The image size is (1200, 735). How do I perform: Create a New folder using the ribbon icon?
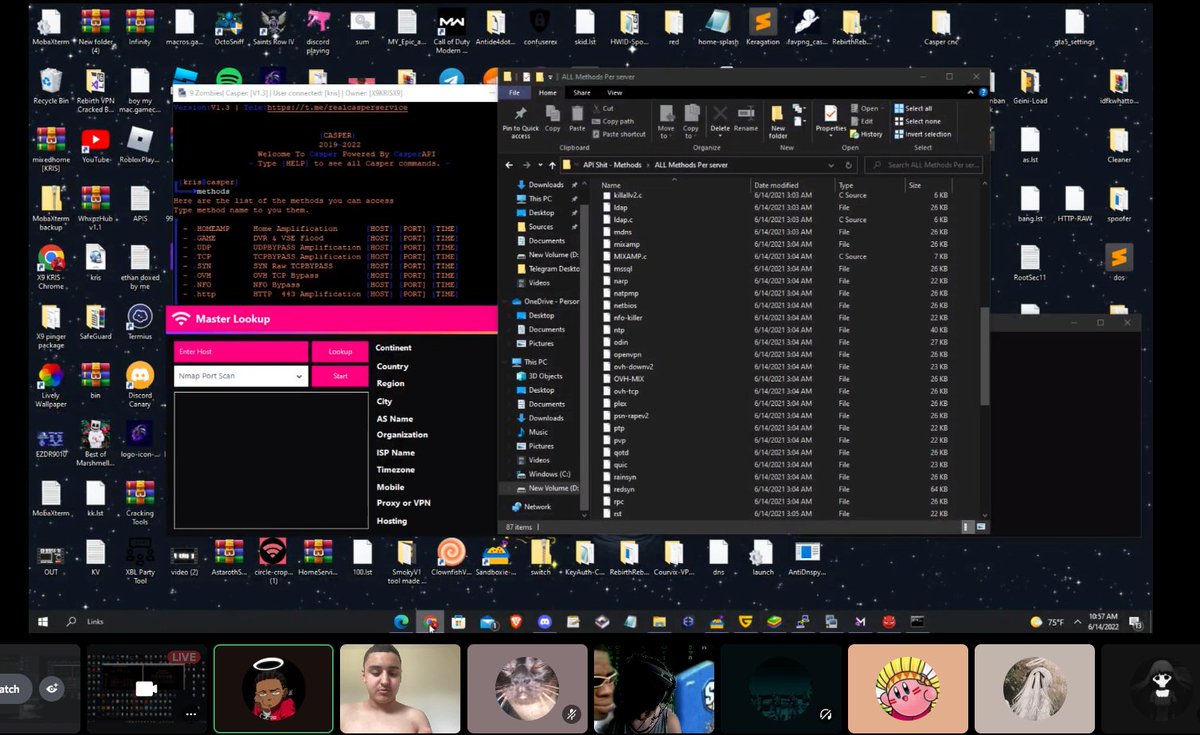coord(778,114)
